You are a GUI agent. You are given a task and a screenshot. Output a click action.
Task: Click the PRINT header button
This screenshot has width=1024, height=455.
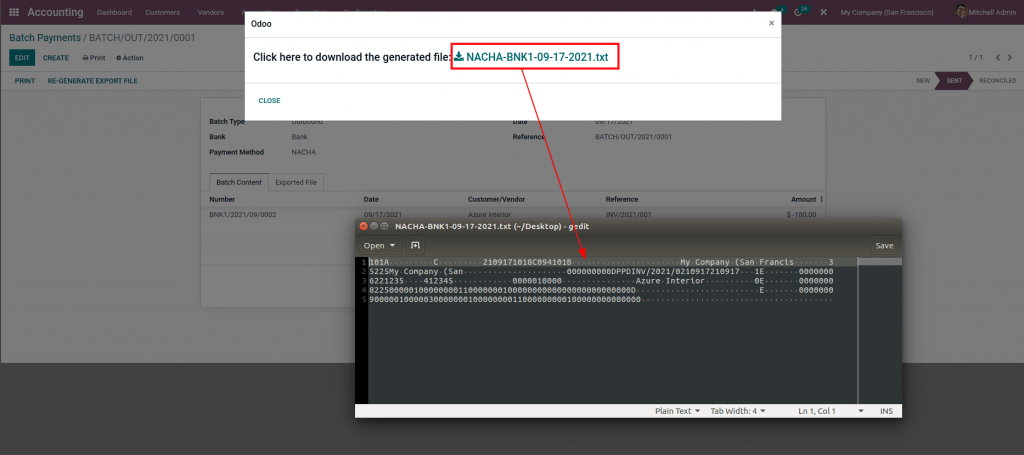pos(25,81)
